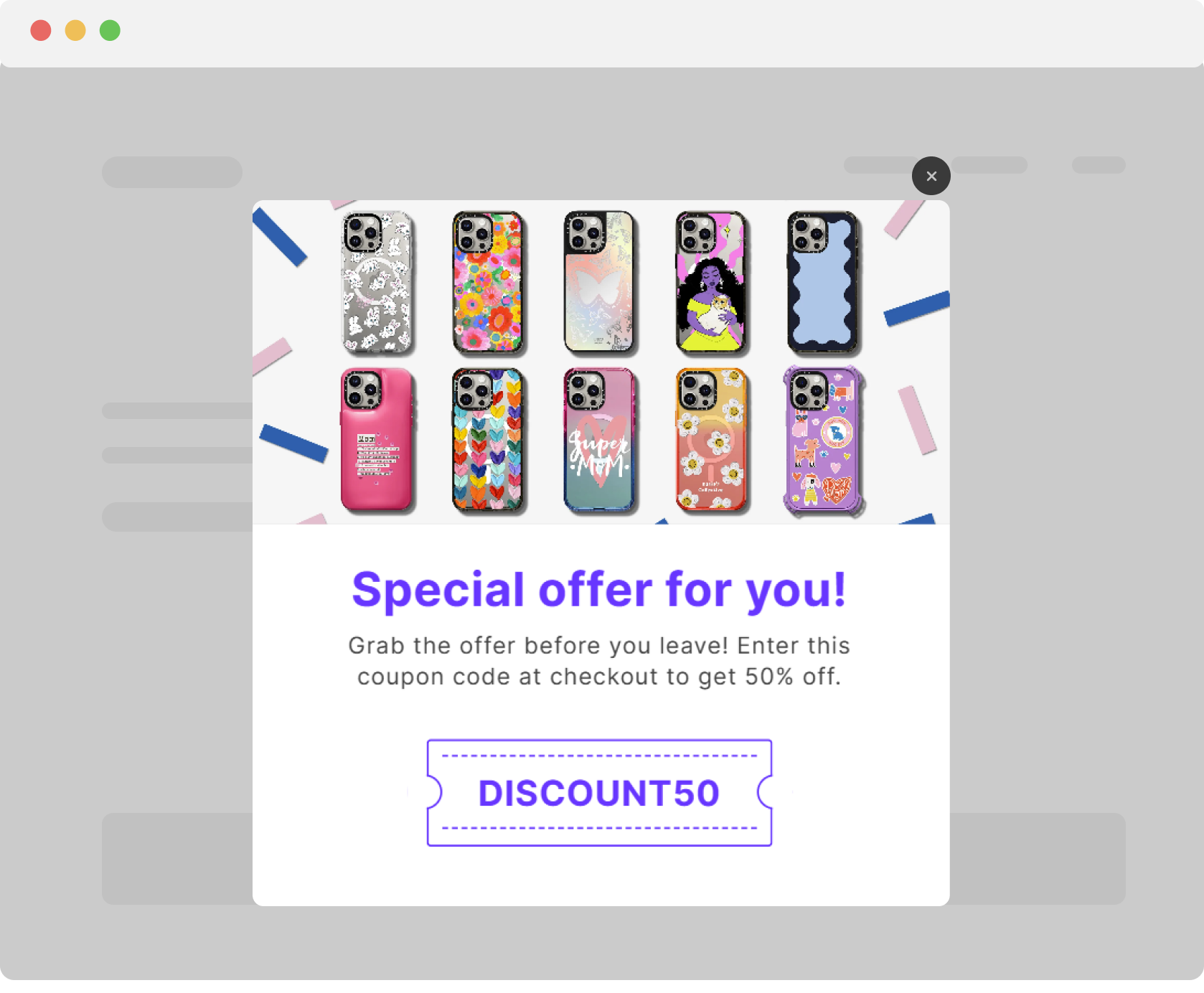Click the coupon description text
Screen dimensions: 1204x993
pos(599,661)
